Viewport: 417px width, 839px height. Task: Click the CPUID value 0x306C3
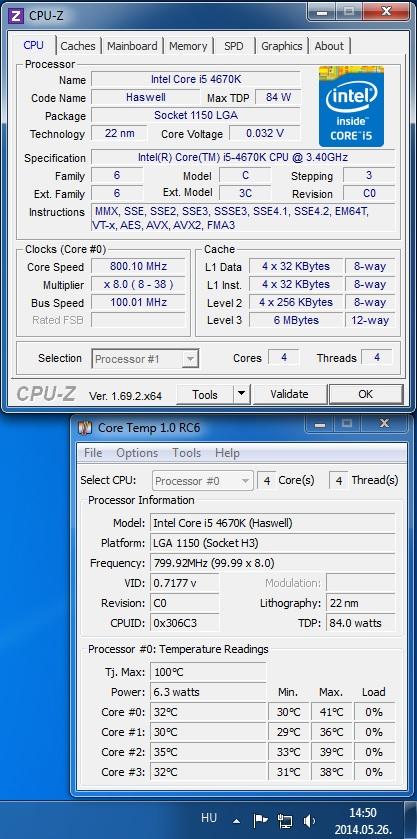[x=184, y=623]
